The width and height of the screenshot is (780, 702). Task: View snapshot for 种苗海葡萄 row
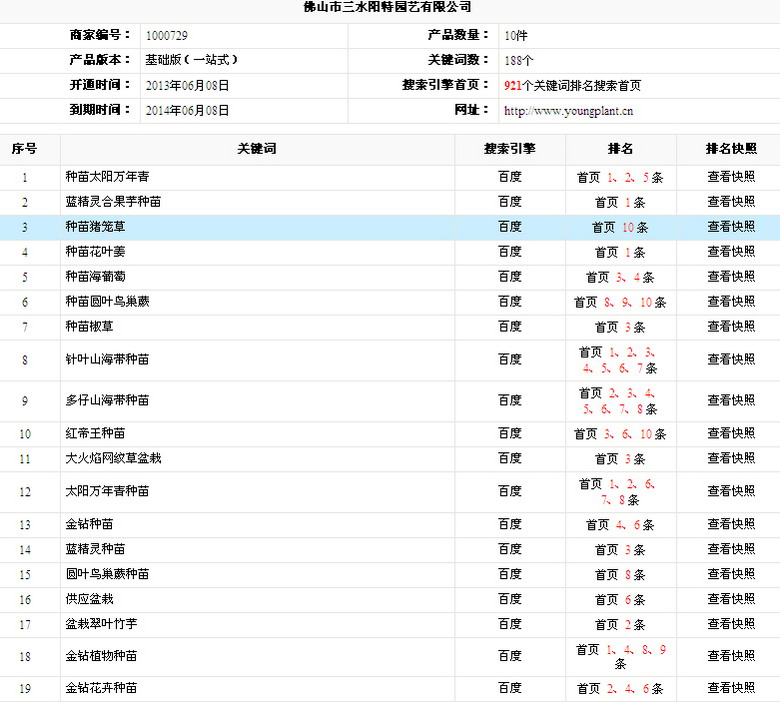731,277
